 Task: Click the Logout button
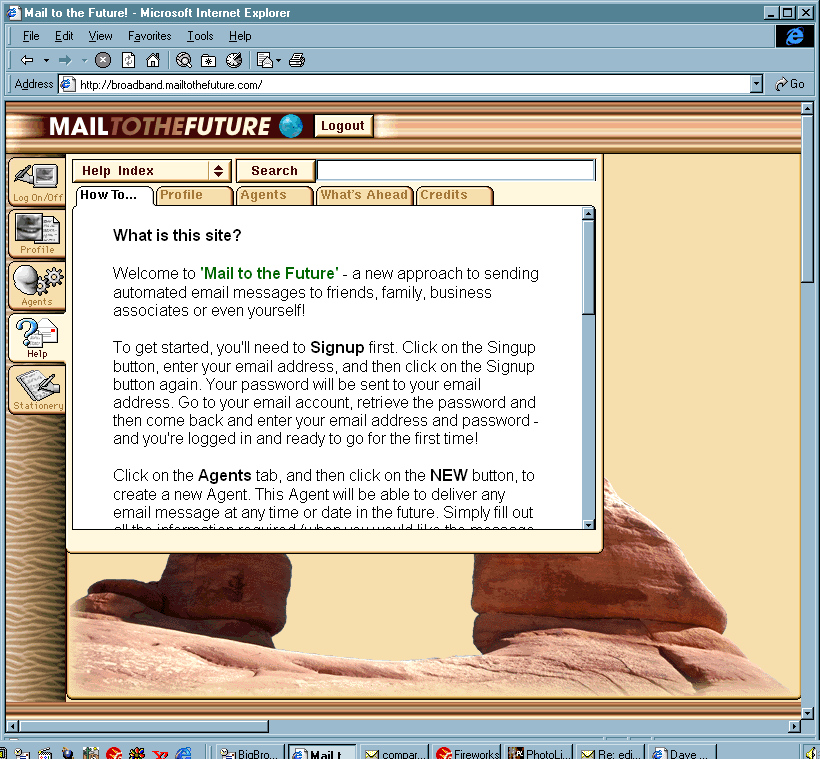pyautogui.click(x=343, y=126)
